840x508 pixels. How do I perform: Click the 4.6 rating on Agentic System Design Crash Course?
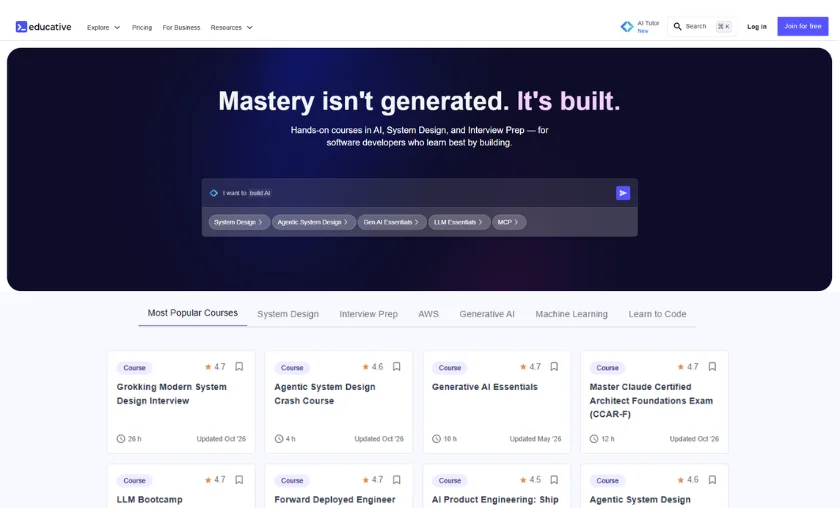point(372,367)
